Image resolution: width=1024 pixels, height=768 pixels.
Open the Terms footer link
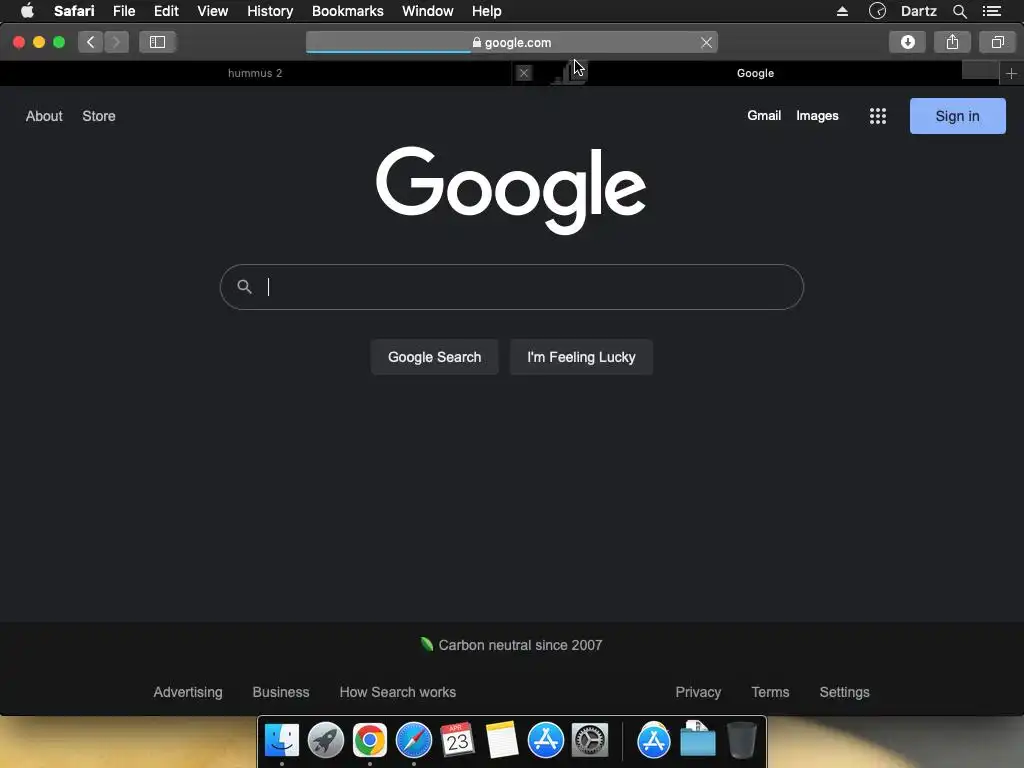(770, 692)
